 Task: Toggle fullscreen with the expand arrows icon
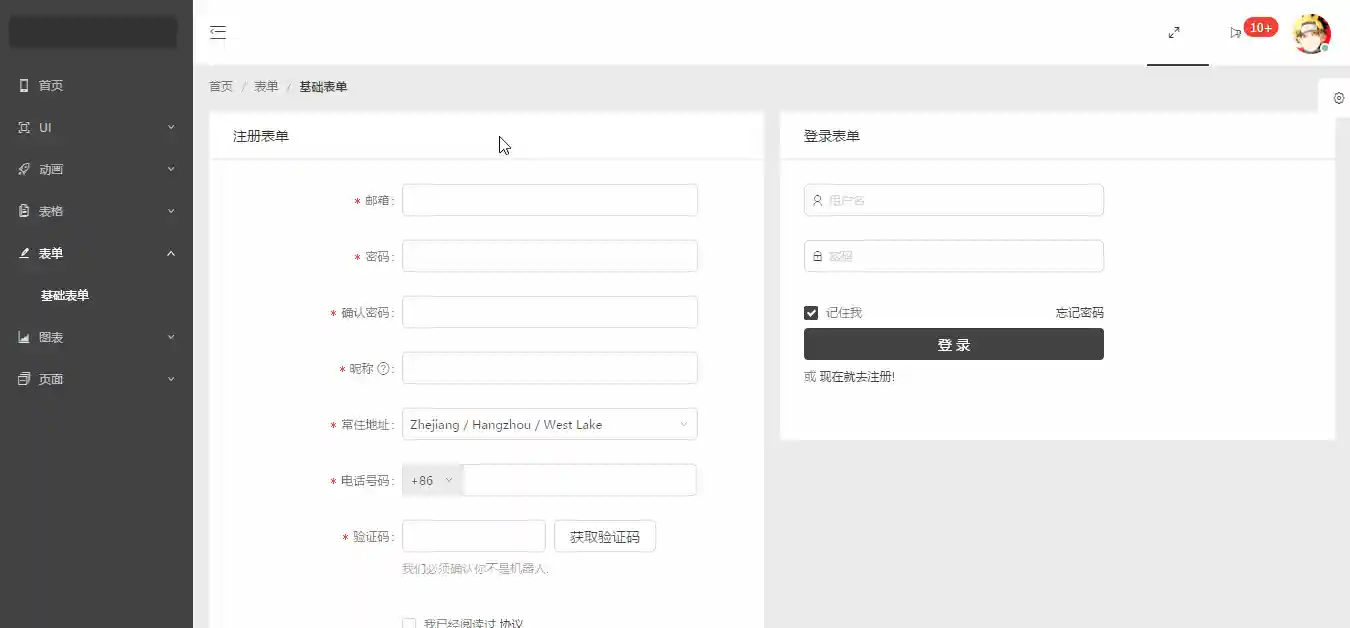pos(1174,32)
